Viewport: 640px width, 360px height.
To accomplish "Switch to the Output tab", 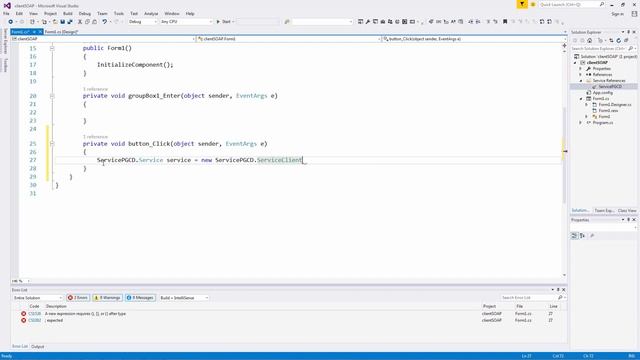I will (38, 347).
